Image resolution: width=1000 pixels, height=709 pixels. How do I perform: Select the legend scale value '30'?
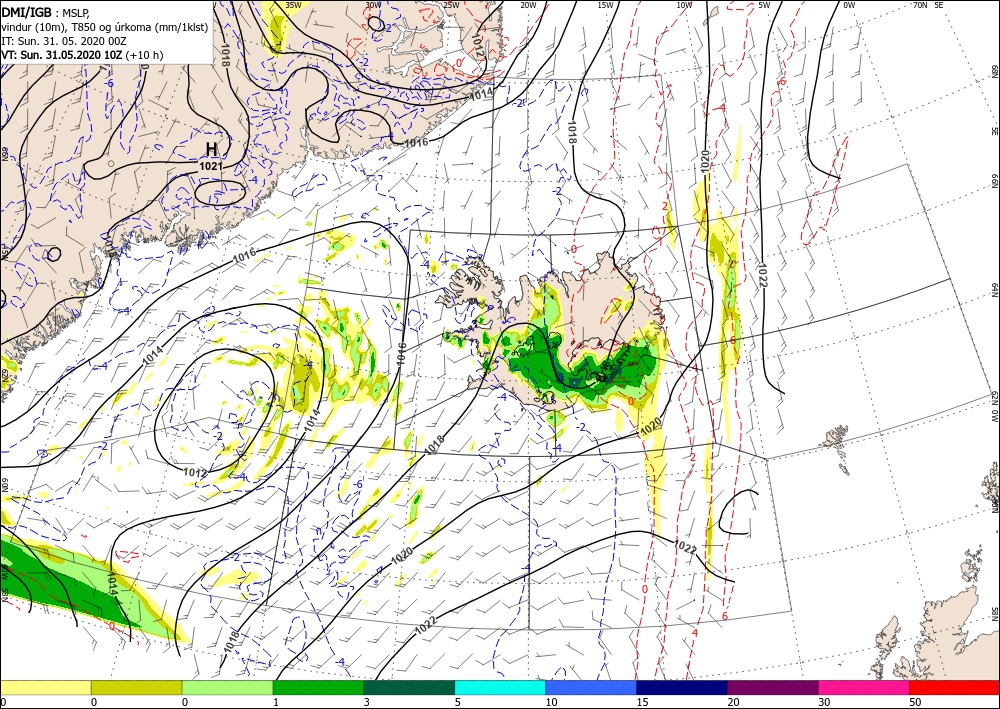pyautogui.click(x=825, y=702)
